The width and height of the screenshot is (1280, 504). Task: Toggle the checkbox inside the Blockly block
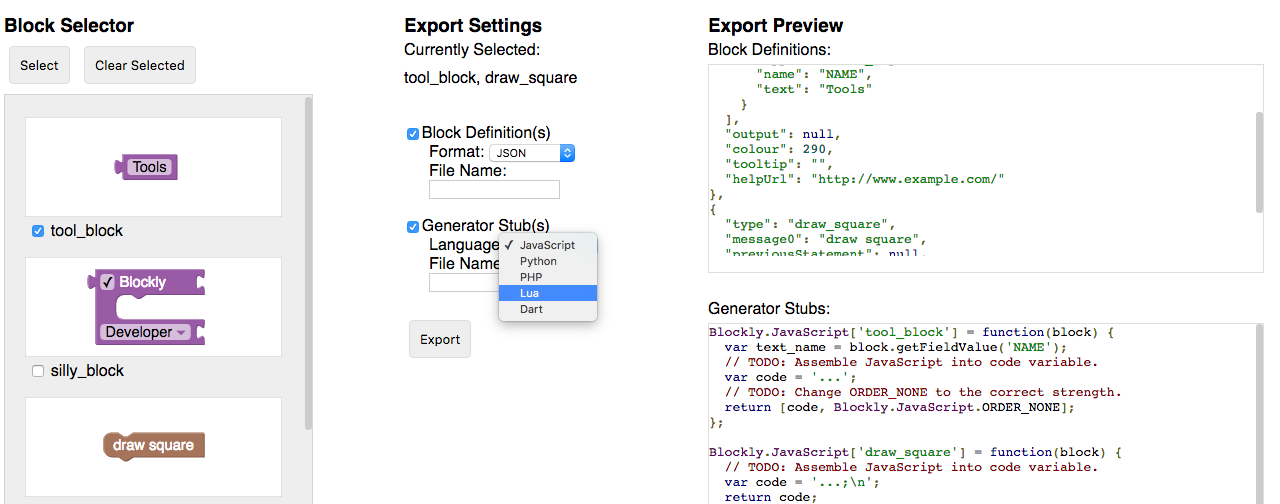[108, 282]
